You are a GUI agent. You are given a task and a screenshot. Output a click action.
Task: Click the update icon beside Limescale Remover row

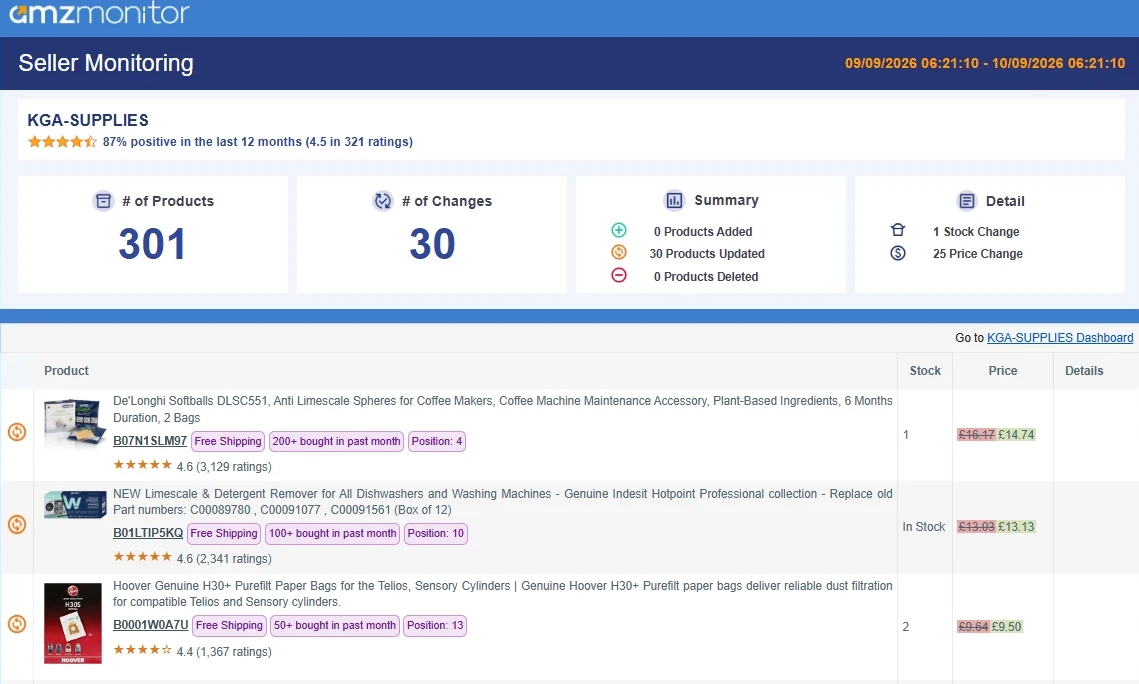pyautogui.click(x=17, y=524)
